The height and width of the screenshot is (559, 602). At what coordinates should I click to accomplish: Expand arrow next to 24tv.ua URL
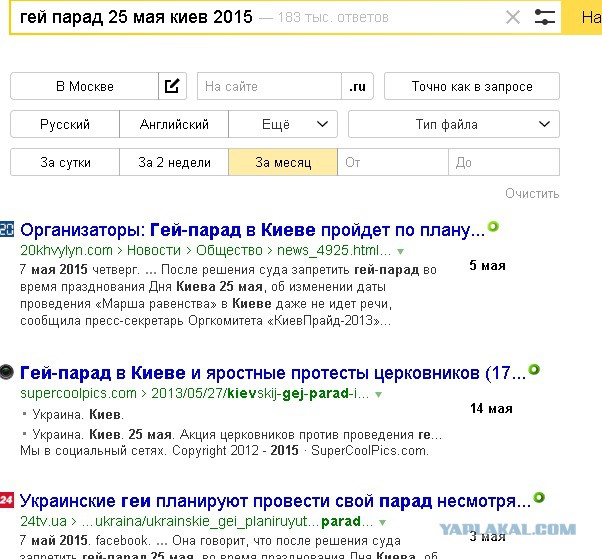(x=382, y=523)
